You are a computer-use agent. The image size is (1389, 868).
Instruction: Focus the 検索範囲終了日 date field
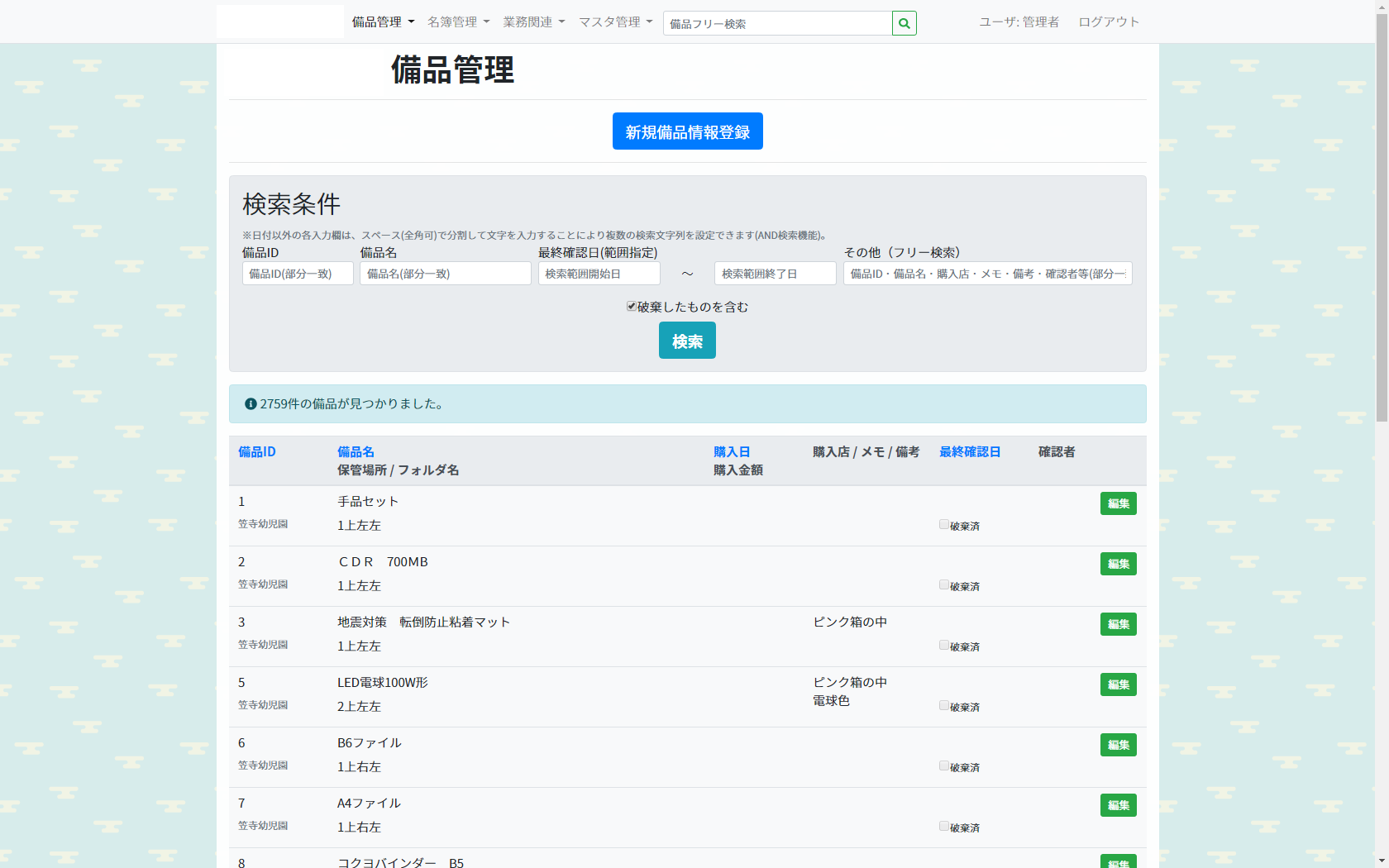coord(776,274)
